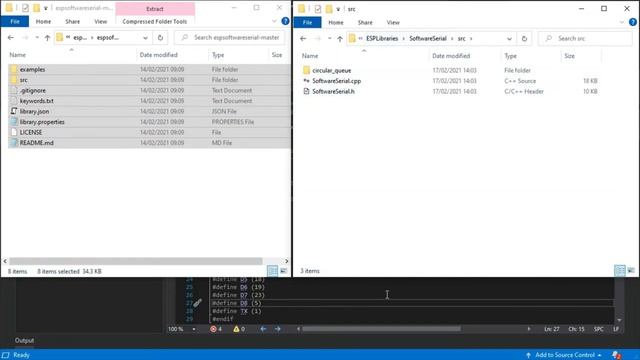Open help in the src Explorer window
The height and width of the screenshot is (360, 640).
coord(633,22)
